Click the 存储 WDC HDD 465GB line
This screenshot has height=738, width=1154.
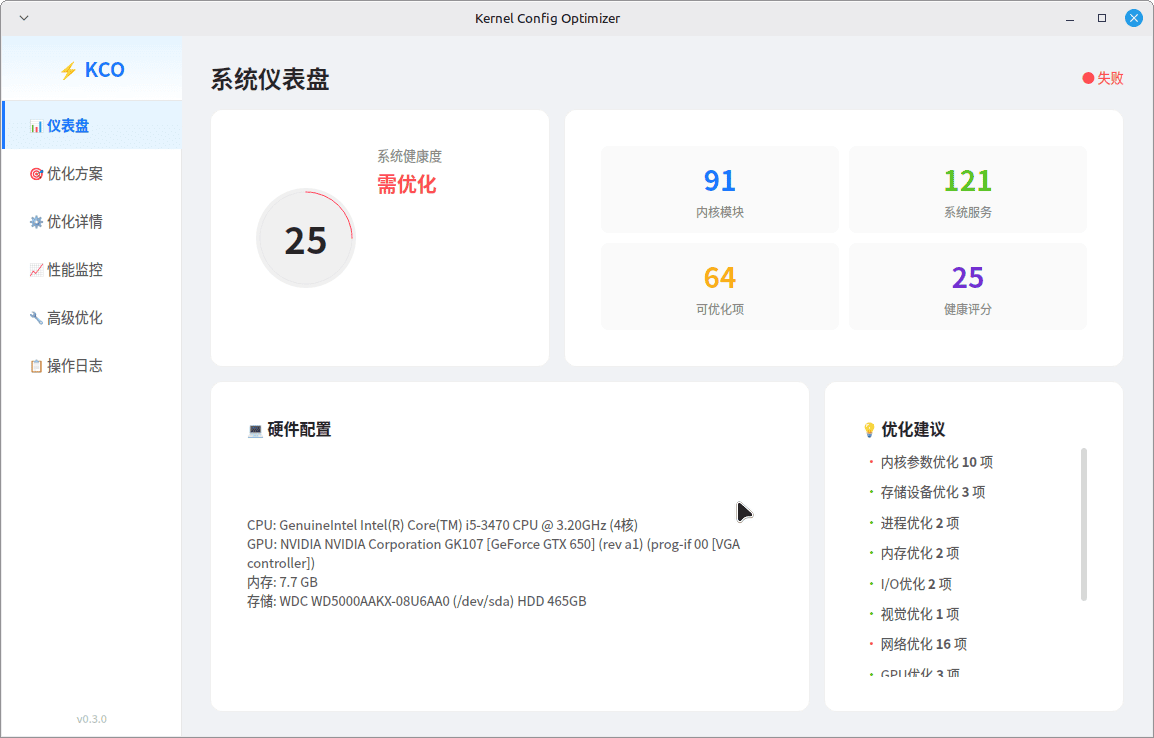point(417,602)
